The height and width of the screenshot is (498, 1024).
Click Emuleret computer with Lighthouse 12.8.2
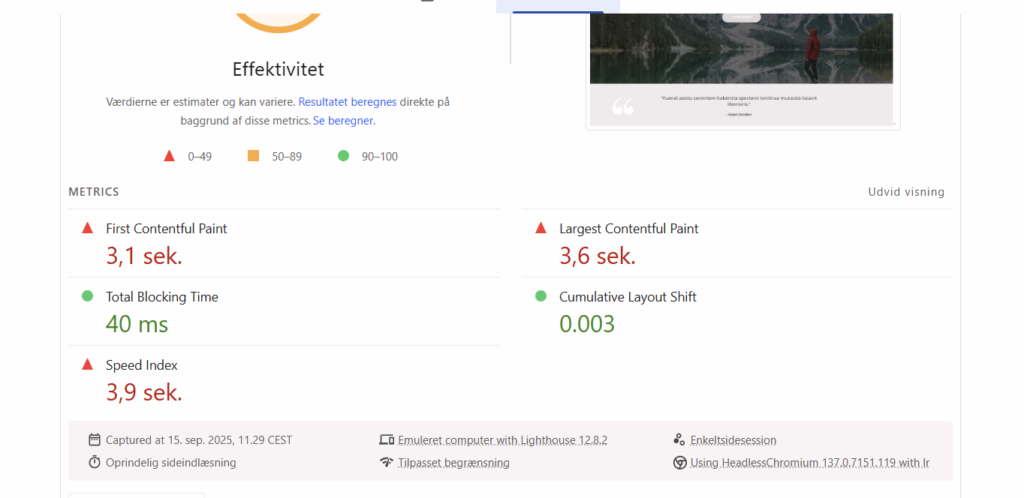click(503, 440)
